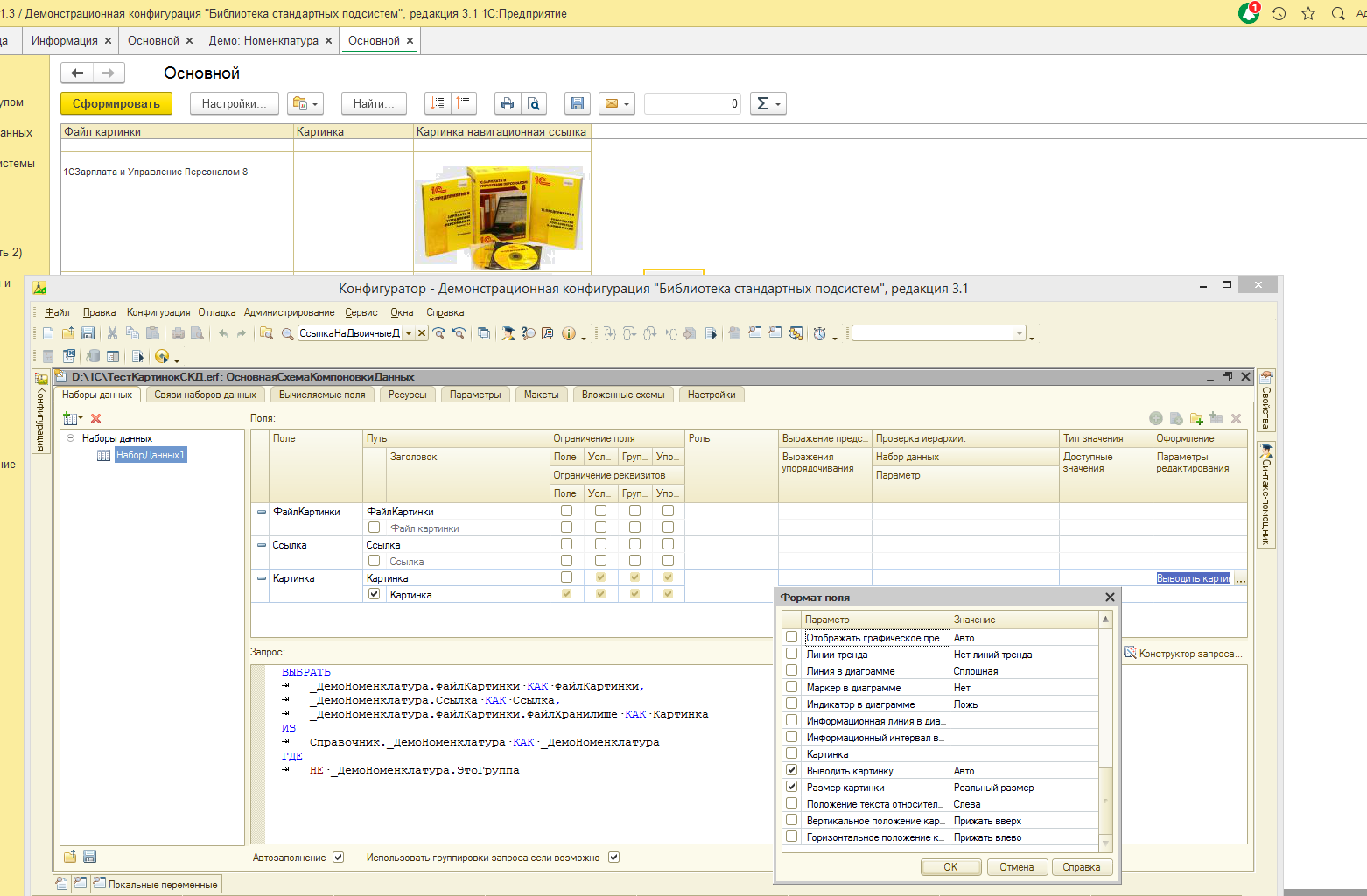Click the Cut scissors icon
Screen dimensions: 1367x896
pyautogui.click(x=112, y=333)
